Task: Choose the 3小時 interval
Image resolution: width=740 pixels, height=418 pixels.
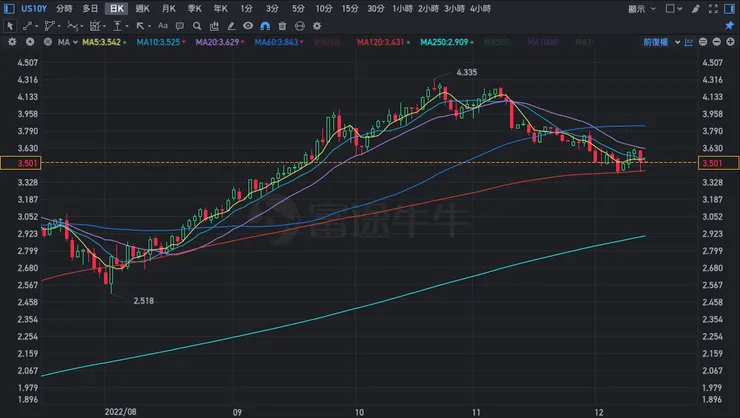Action: (x=454, y=8)
